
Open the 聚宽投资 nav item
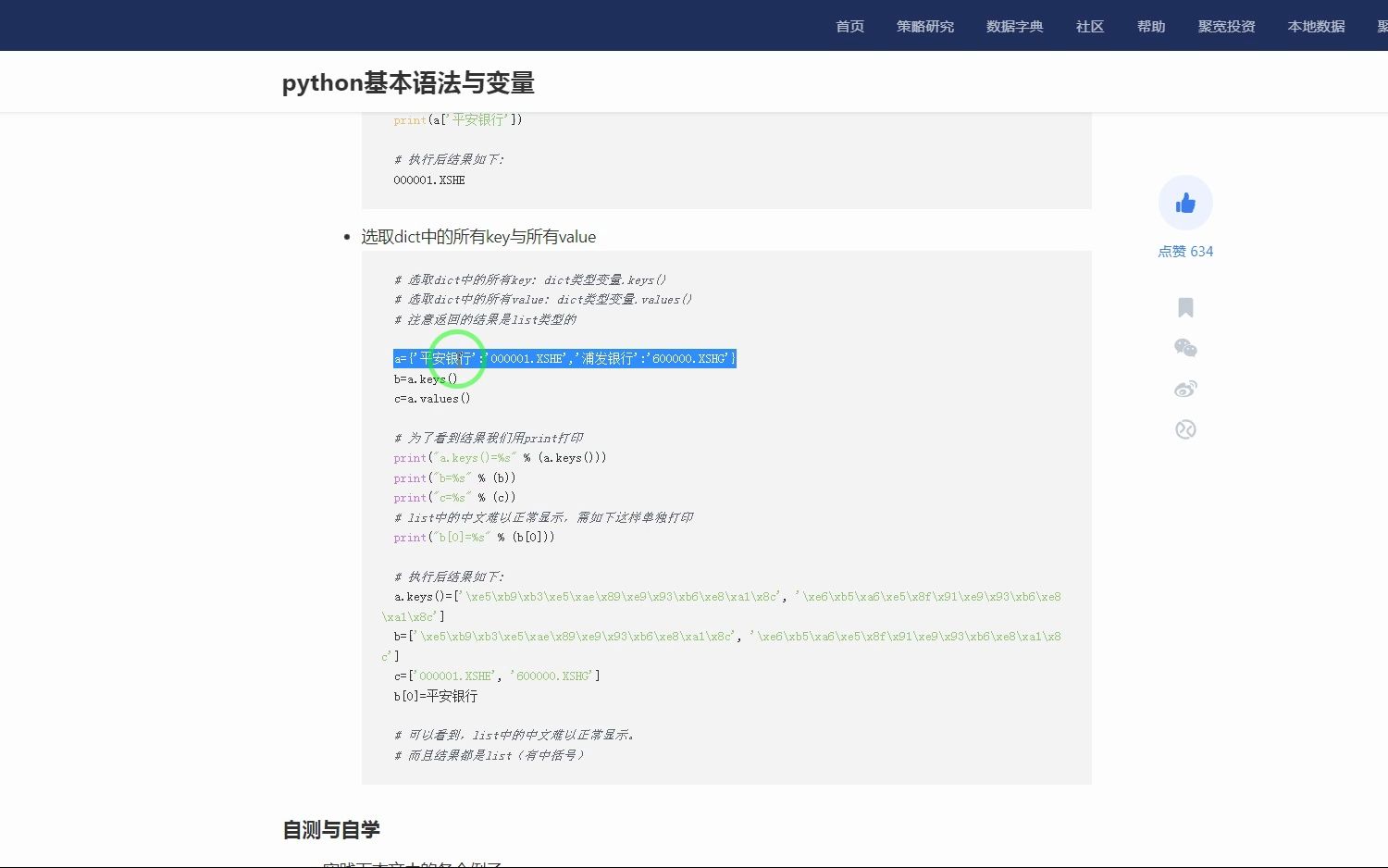tap(1227, 26)
